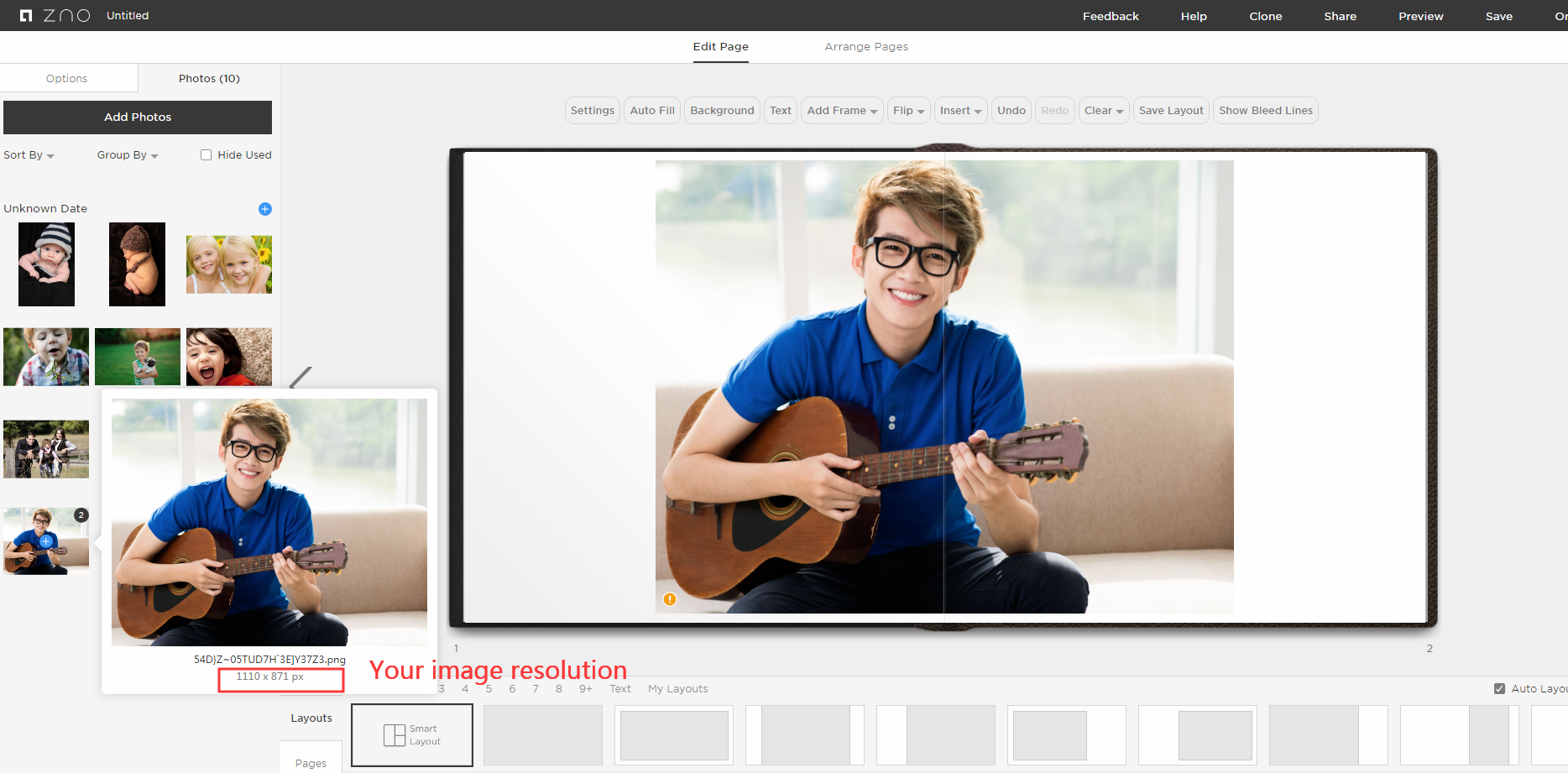
Task: Click Share in the top bar
Action: click(x=1341, y=16)
